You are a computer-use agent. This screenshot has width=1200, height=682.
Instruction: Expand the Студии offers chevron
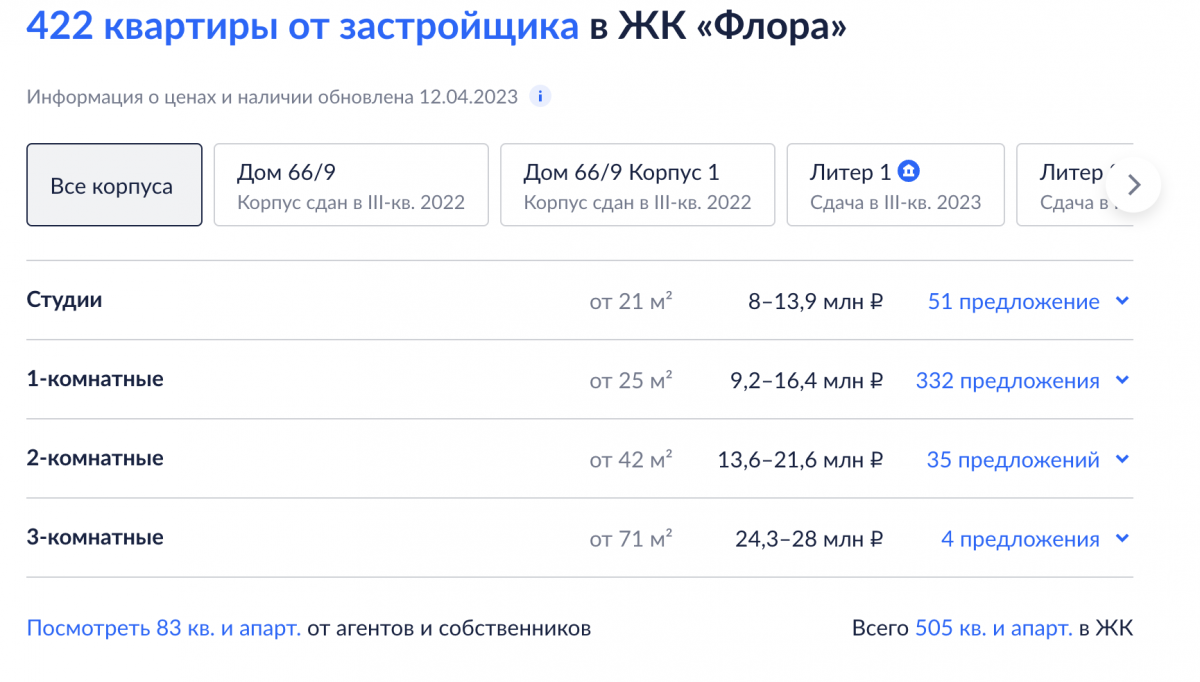click(1122, 302)
